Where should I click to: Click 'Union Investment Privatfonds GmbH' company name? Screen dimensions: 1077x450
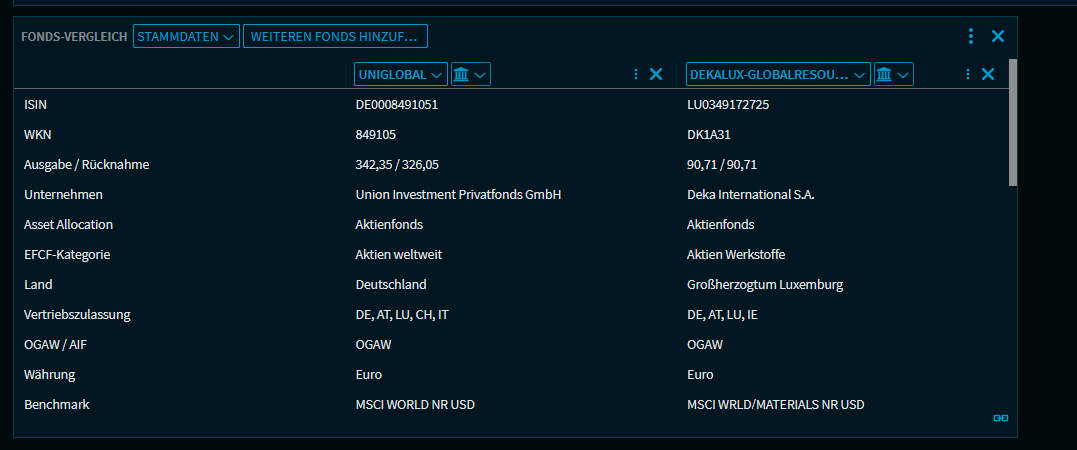[x=458, y=195]
